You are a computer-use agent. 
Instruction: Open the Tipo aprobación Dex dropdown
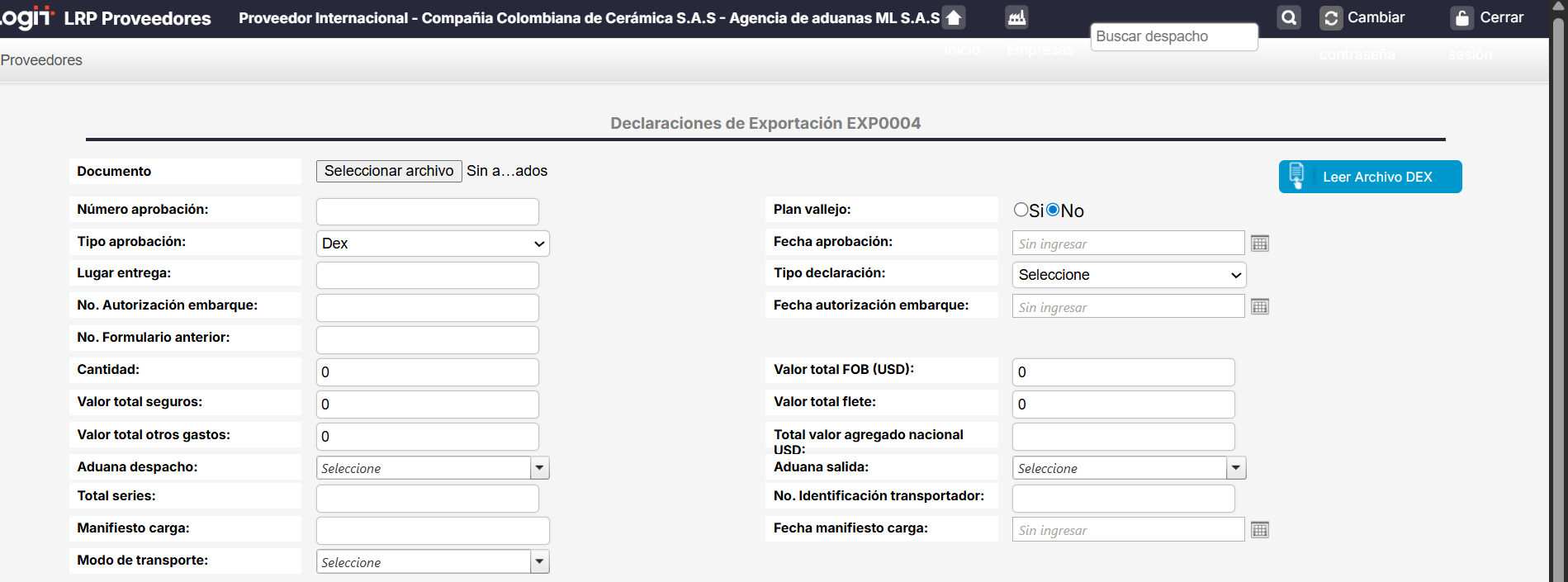432,244
